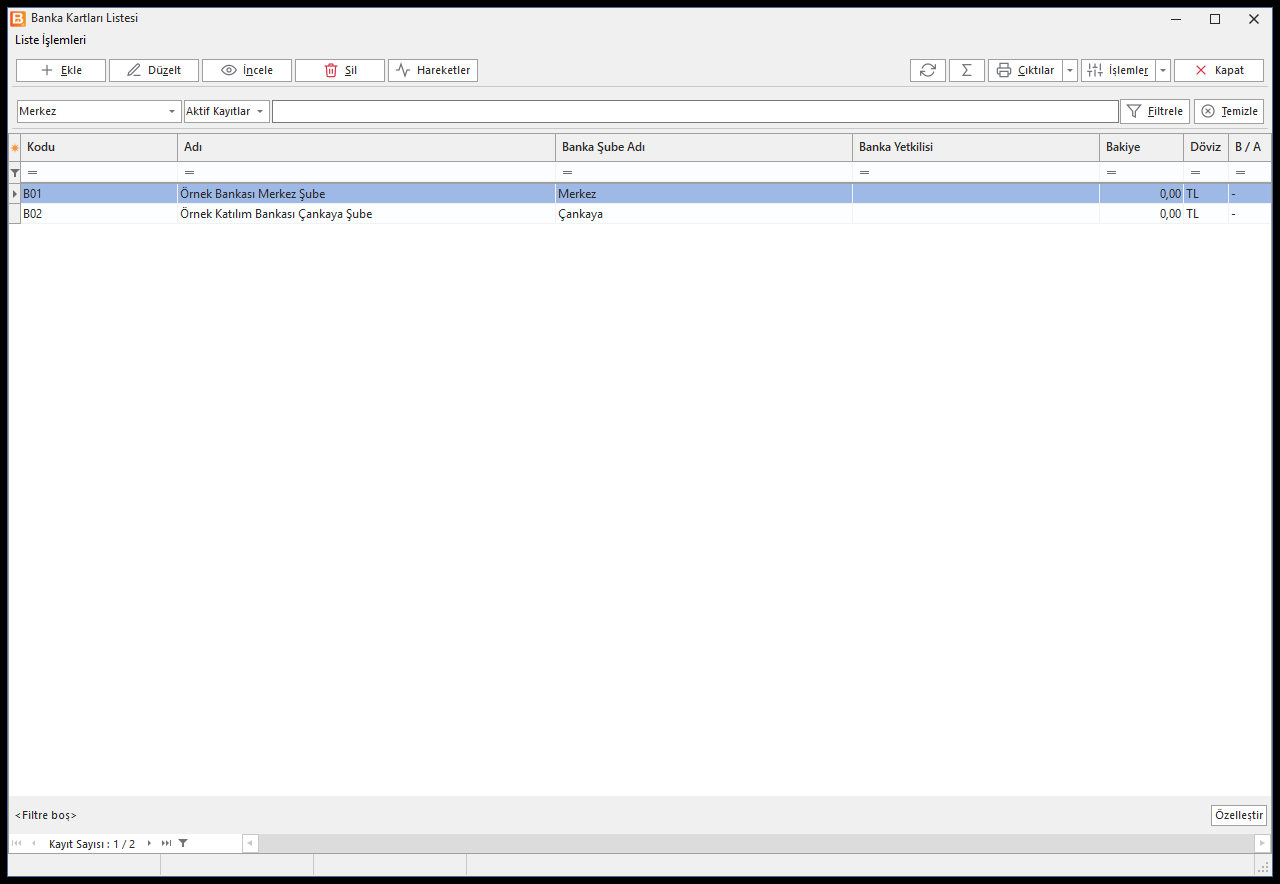This screenshot has height=884, width=1280.
Task: Expand the İşlemler dropdown arrow
Action: tap(1163, 70)
